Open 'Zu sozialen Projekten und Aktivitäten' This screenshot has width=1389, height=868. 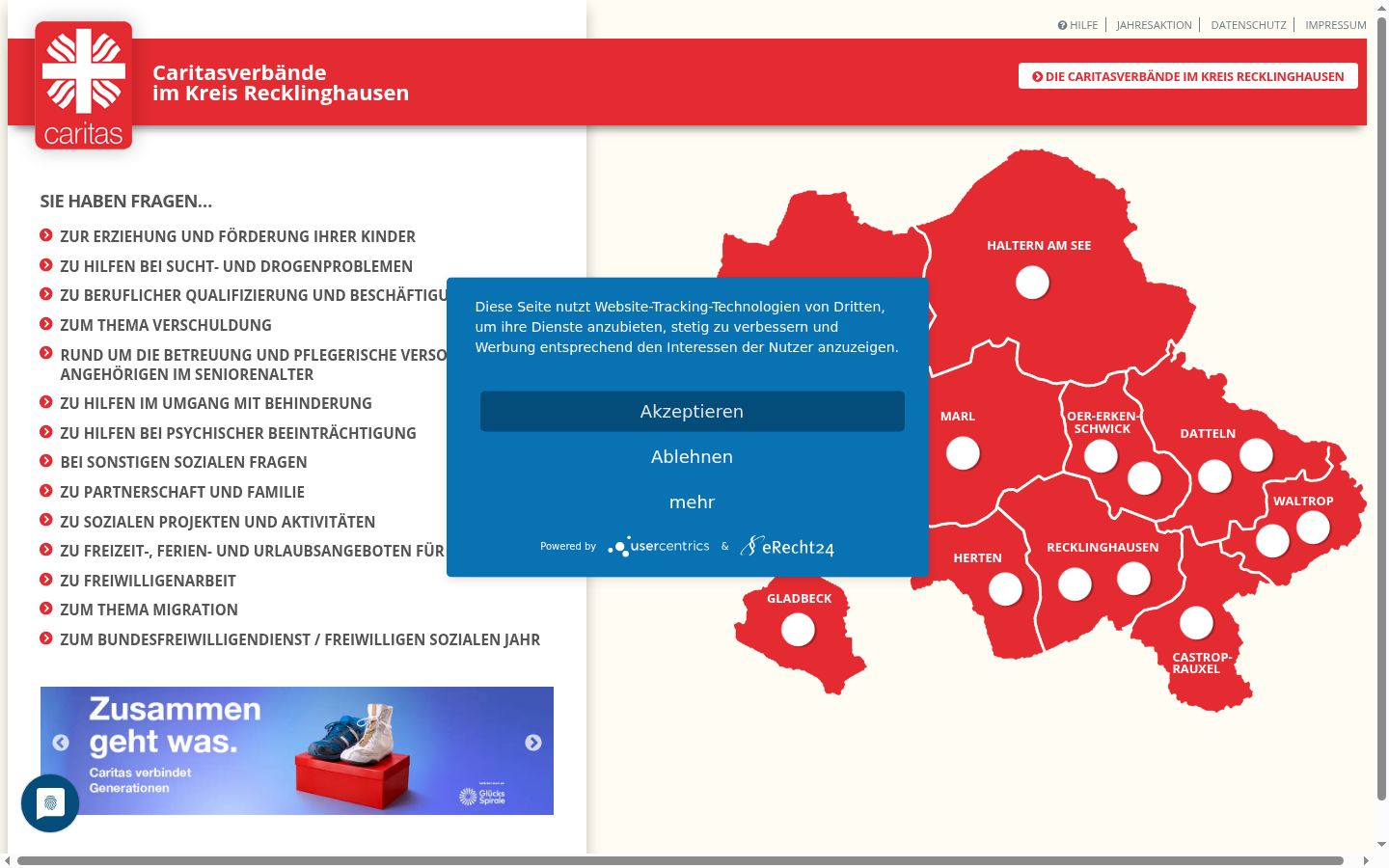(218, 522)
